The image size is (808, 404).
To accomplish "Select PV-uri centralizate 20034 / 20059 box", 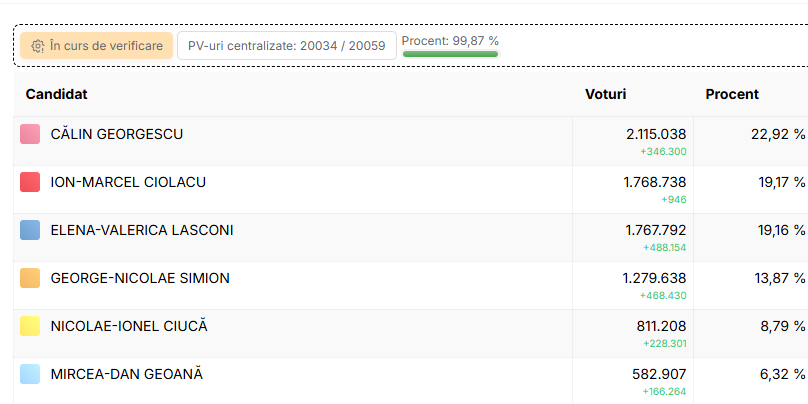I will 287,46.
